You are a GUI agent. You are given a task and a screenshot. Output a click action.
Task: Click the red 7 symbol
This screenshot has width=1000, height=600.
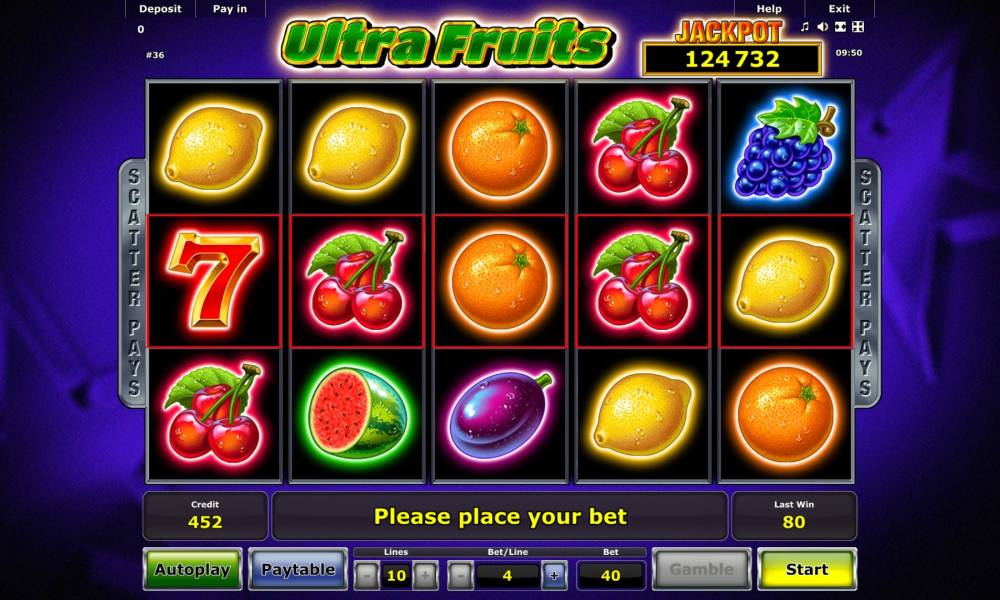tap(214, 281)
